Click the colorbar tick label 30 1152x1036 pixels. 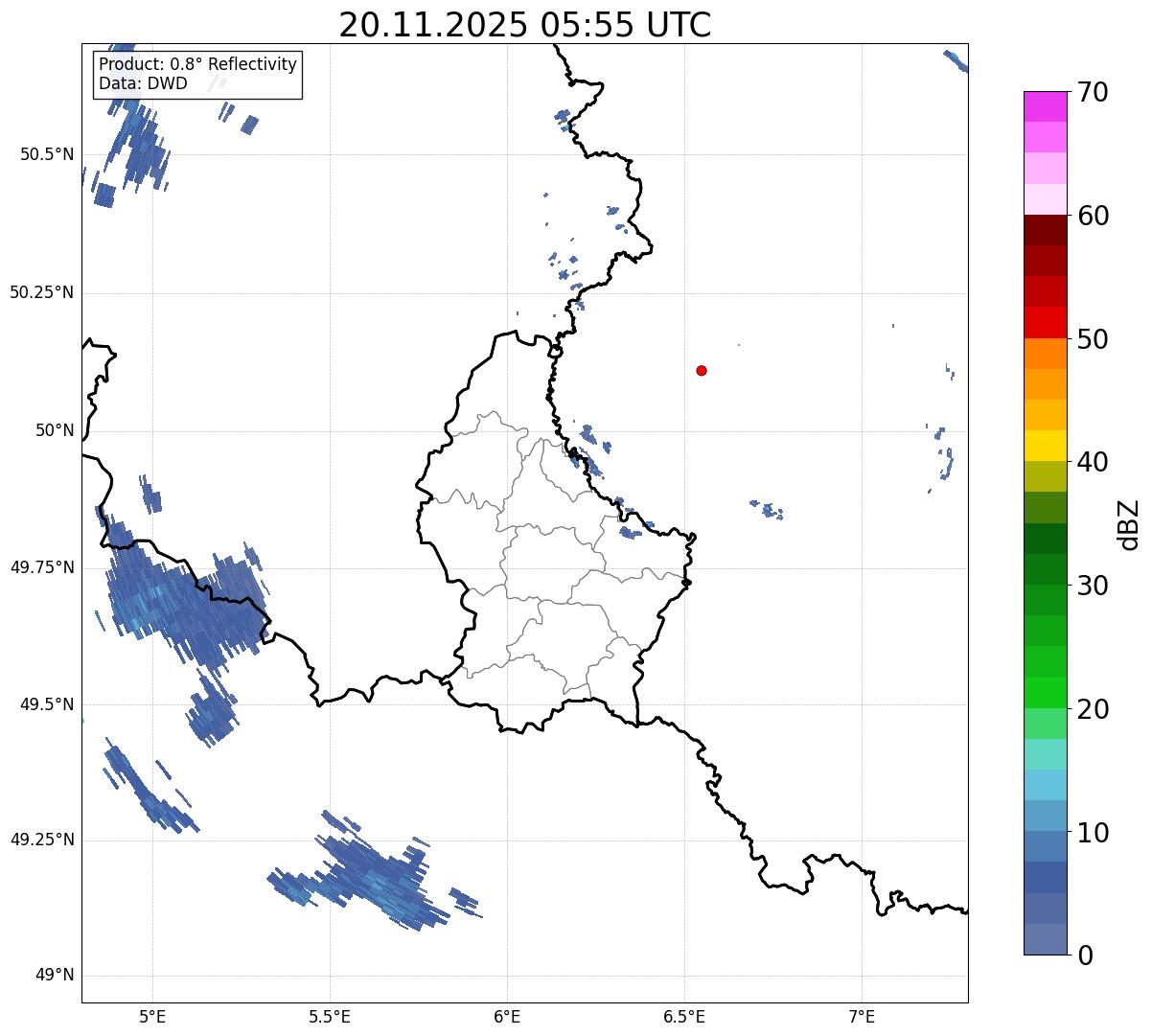coord(1093,586)
